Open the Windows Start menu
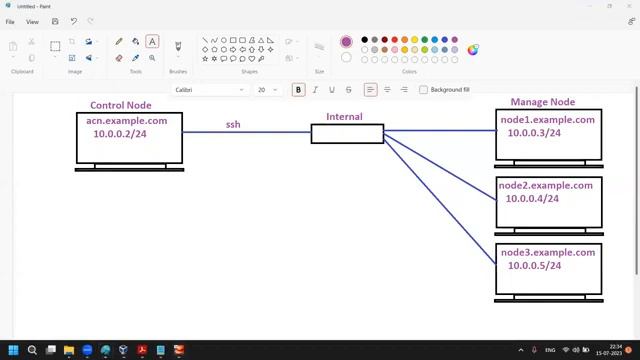This screenshot has width=640, height=360. [13, 350]
